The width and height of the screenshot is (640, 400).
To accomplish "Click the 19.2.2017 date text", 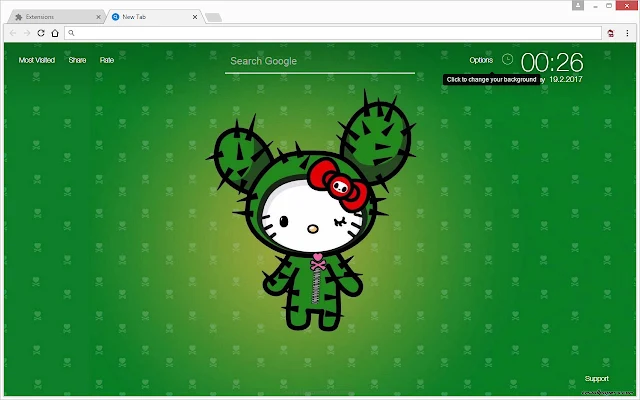I will (566, 79).
